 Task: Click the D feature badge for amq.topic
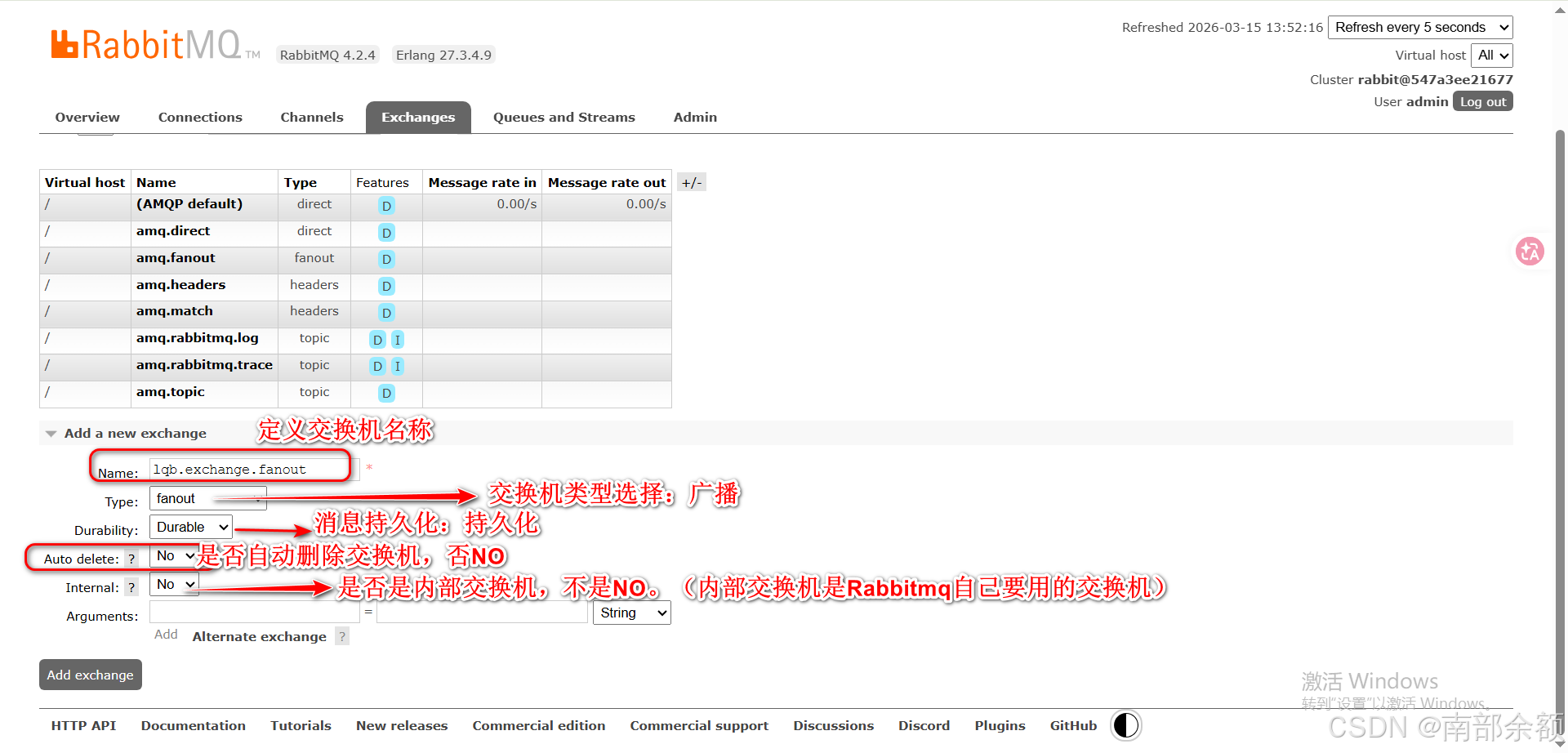[386, 394]
